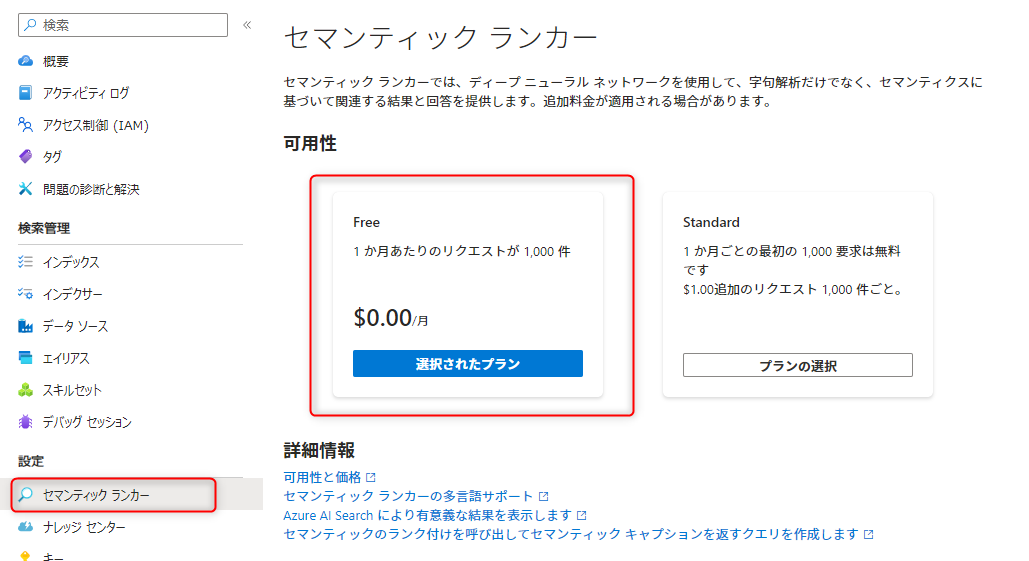The height and width of the screenshot is (561, 1029).
Task: Select セマンティック ランカー in settings
Action: [x=114, y=495]
